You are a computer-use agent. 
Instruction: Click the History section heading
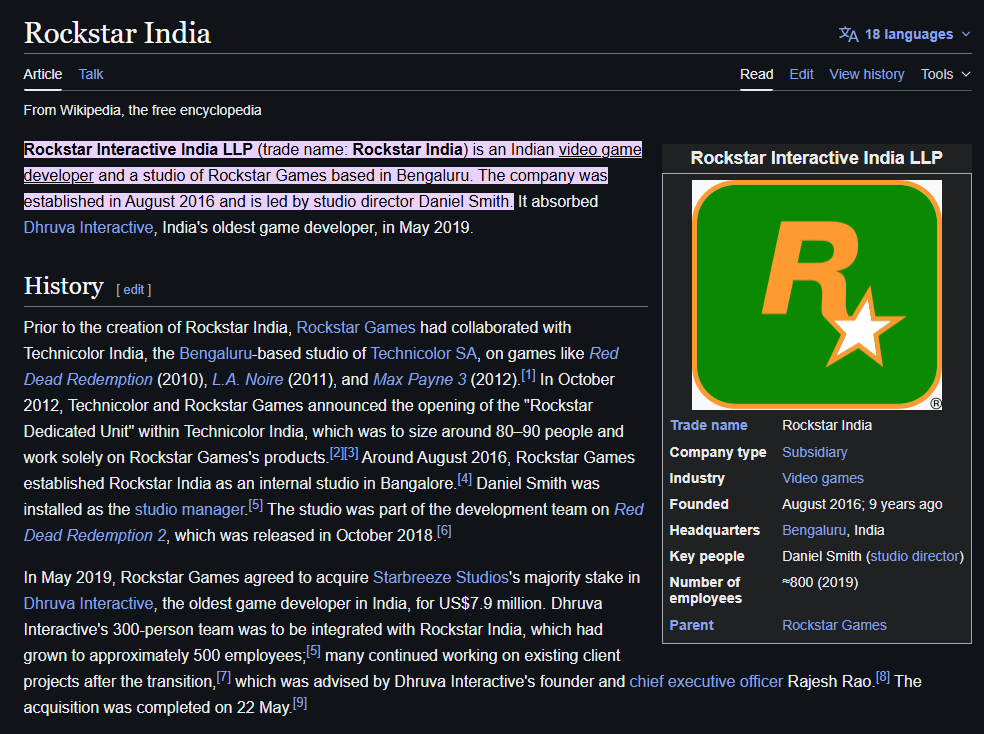click(63, 286)
